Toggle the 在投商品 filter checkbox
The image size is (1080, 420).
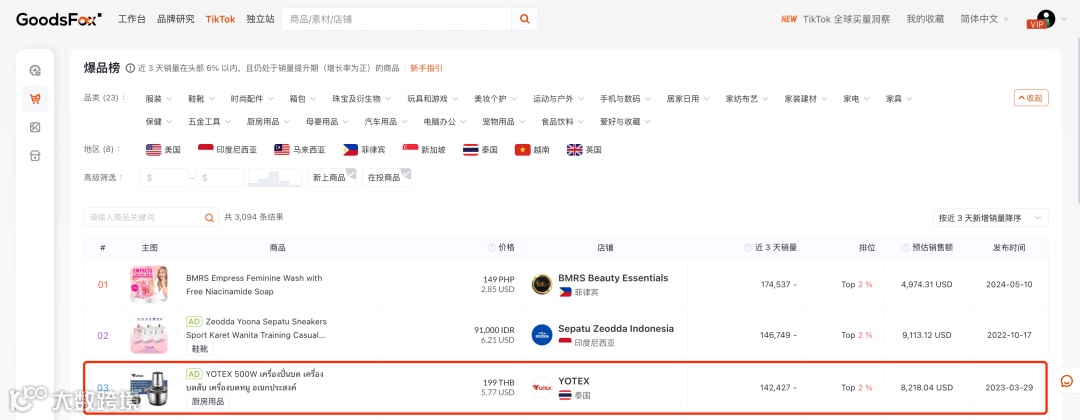pyautogui.click(x=386, y=178)
